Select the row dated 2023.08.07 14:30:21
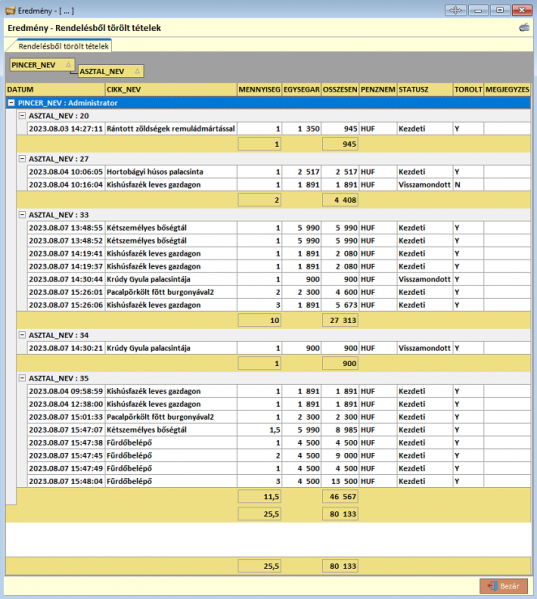The height and width of the screenshot is (599, 537). point(279,348)
